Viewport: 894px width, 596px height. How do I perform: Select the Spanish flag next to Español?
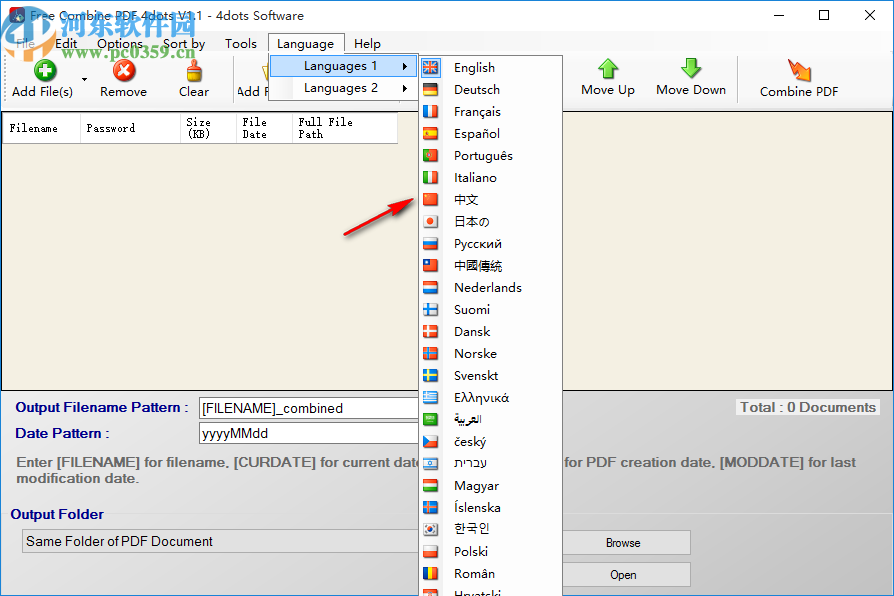pos(430,133)
